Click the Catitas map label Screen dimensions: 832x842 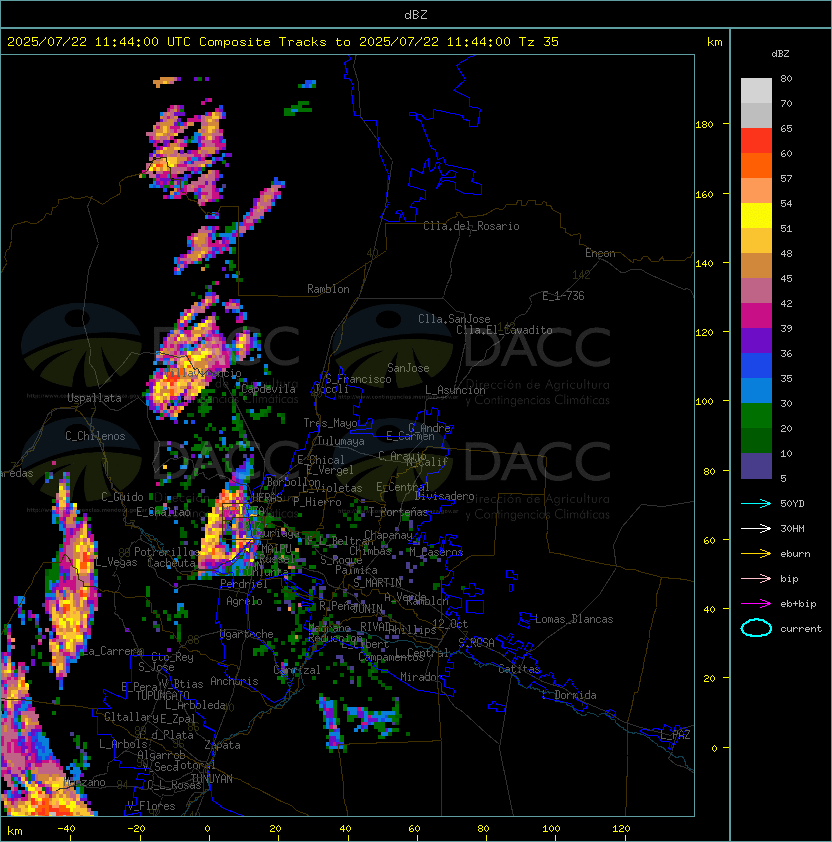click(519, 669)
